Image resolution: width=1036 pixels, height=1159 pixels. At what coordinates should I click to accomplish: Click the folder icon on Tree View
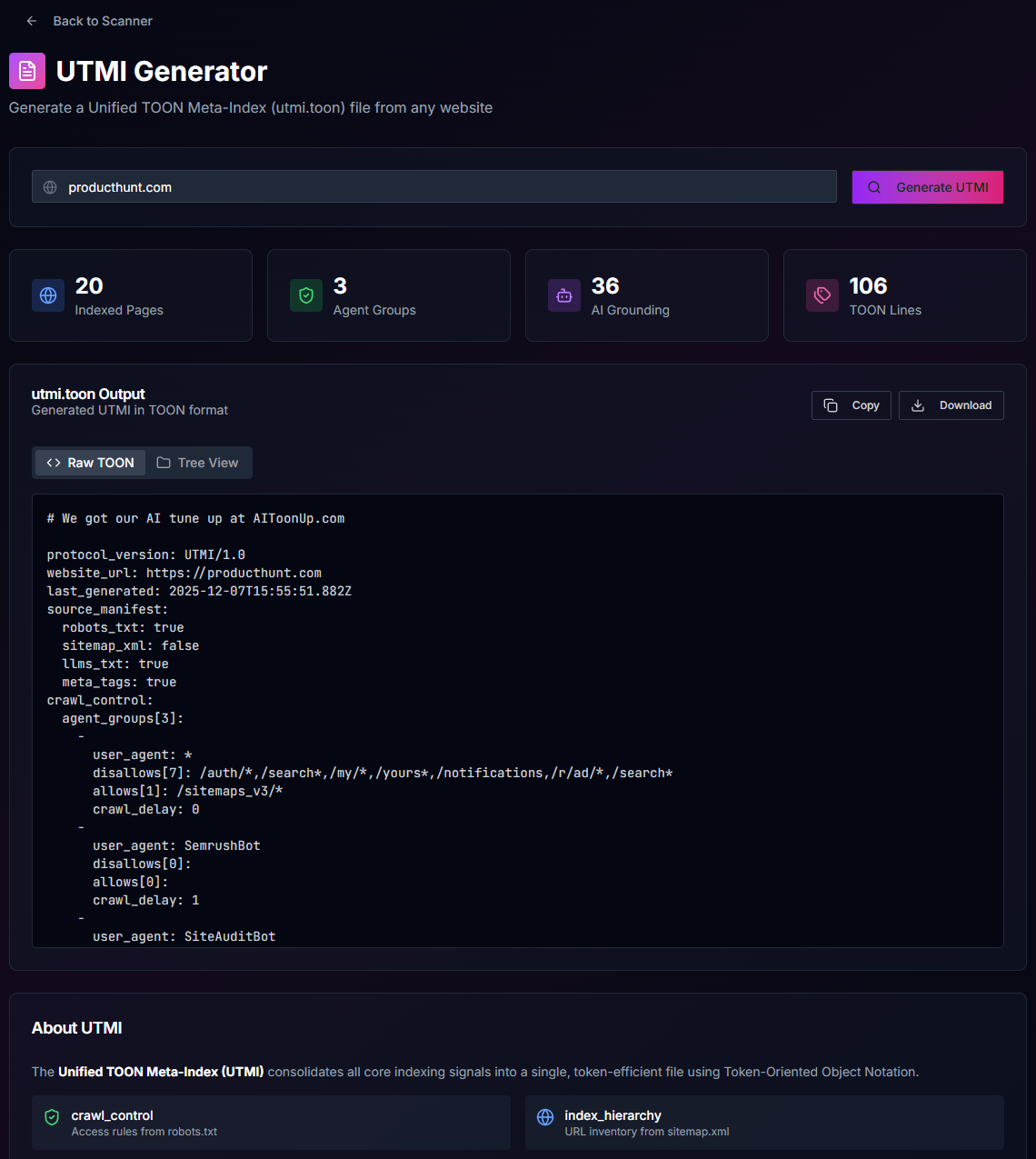[x=164, y=463]
